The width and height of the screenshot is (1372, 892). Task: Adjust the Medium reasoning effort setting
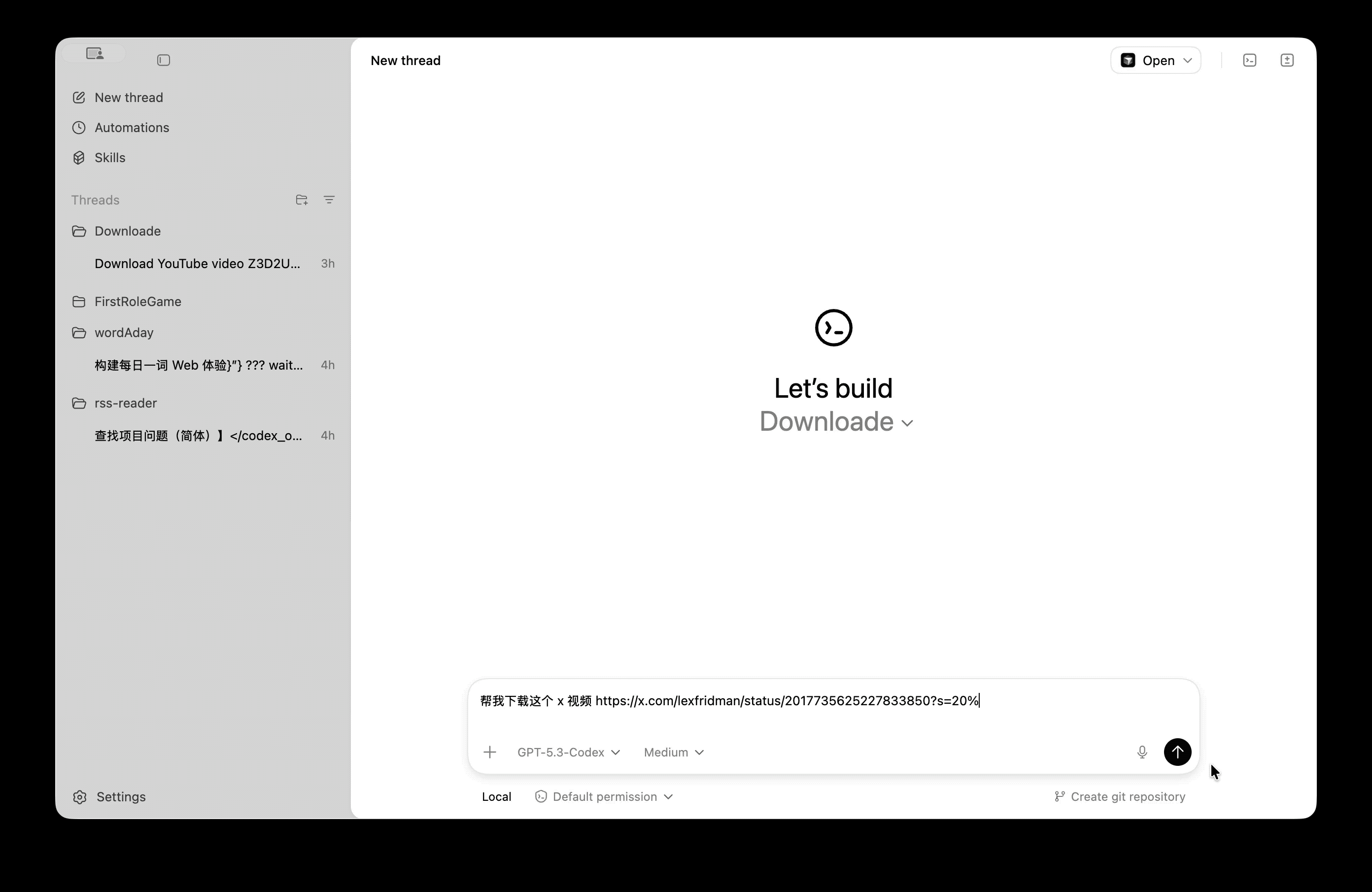pos(673,752)
